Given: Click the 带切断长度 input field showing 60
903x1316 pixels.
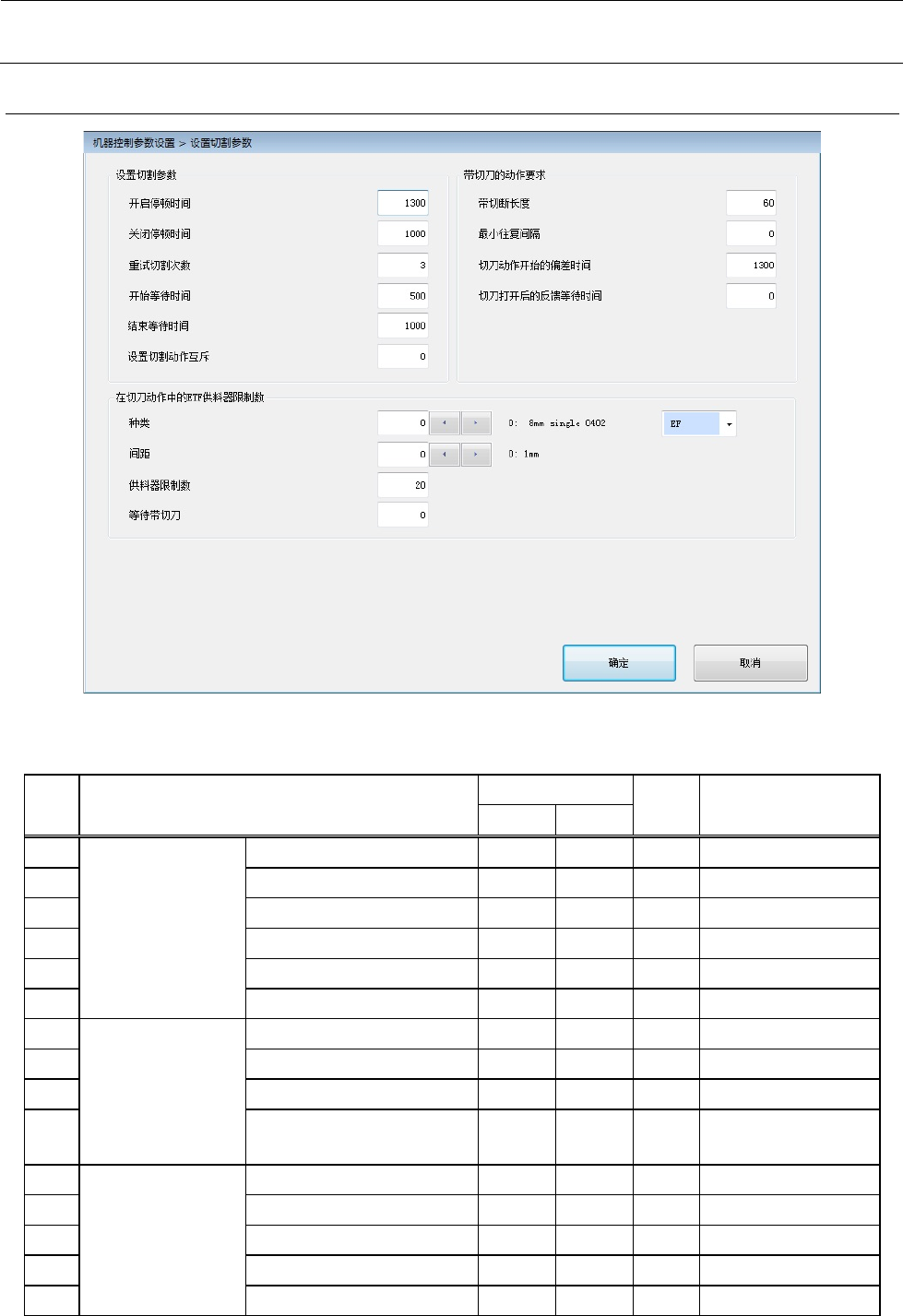Looking at the screenshot, I should (751, 203).
